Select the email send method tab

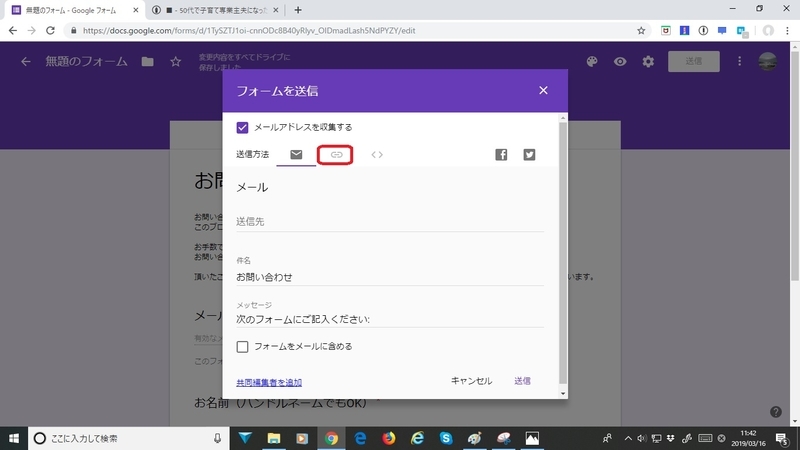click(296, 155)
